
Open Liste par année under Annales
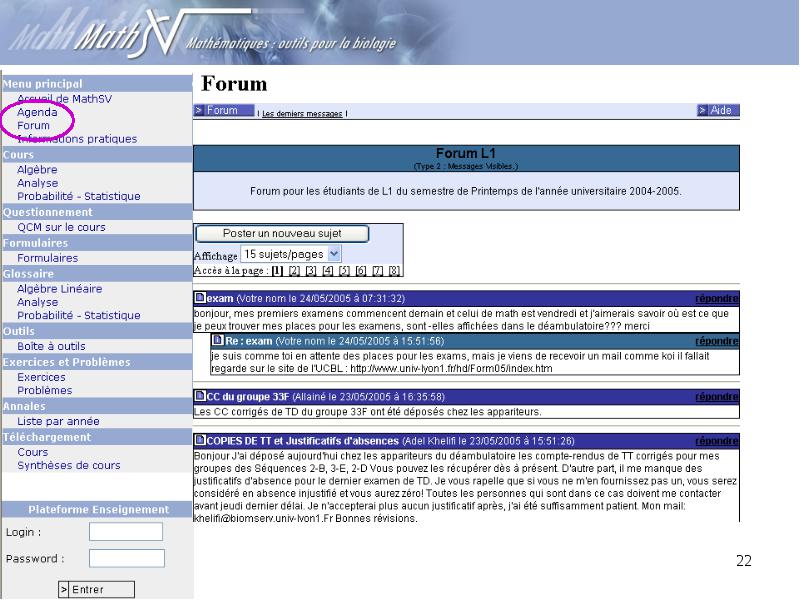[x=58, y=421]
